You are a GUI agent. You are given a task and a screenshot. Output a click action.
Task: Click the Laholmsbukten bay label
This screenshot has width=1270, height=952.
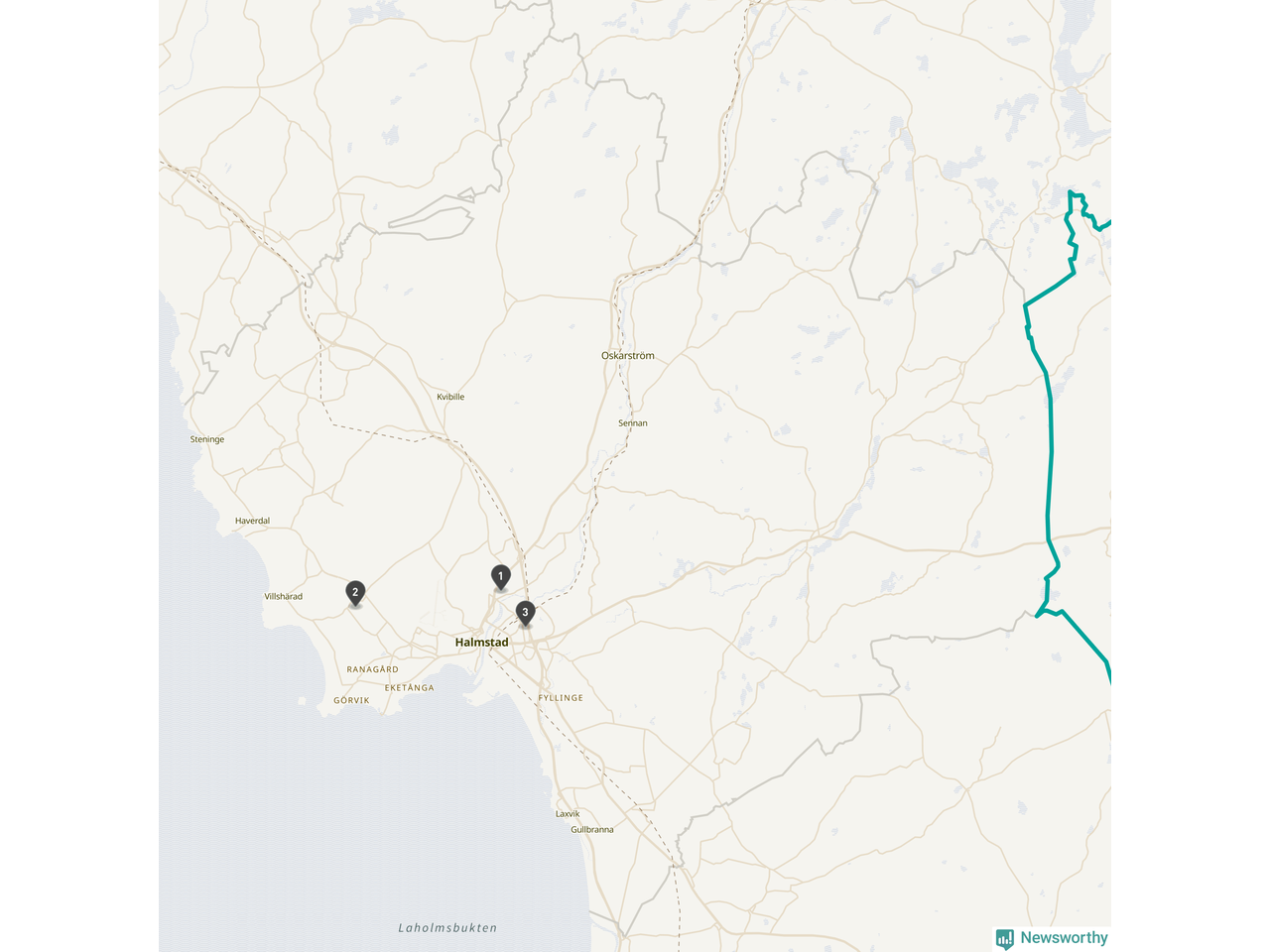pos(447,928)
